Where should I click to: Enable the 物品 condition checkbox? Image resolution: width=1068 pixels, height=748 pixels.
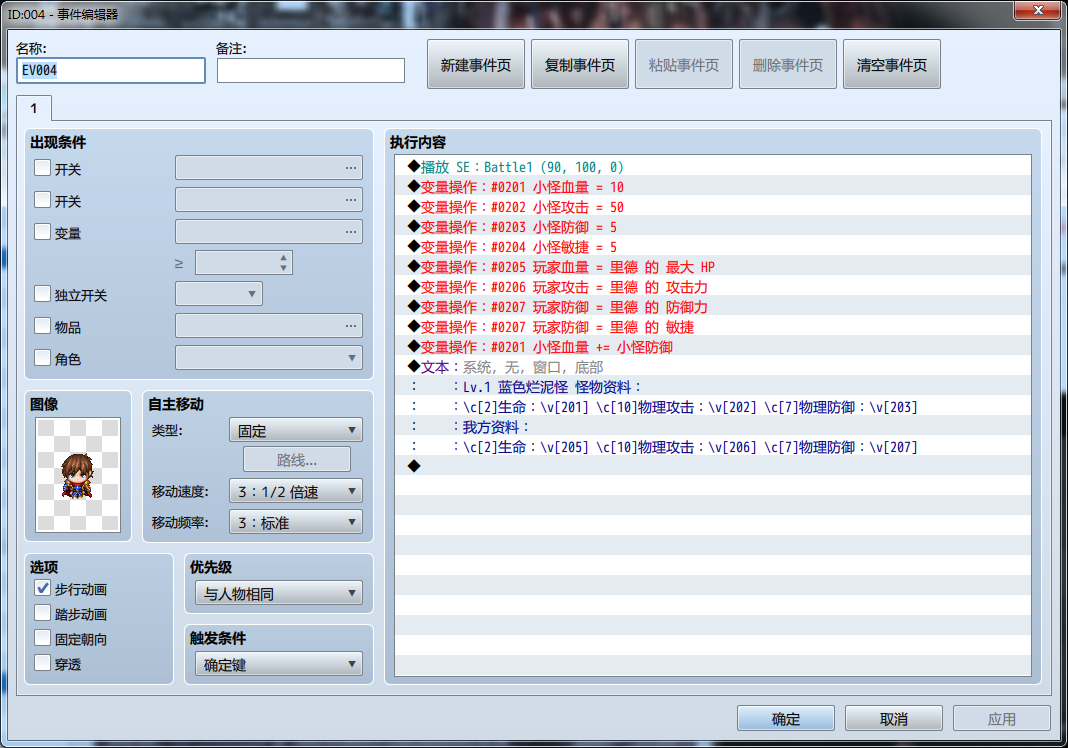42,326
